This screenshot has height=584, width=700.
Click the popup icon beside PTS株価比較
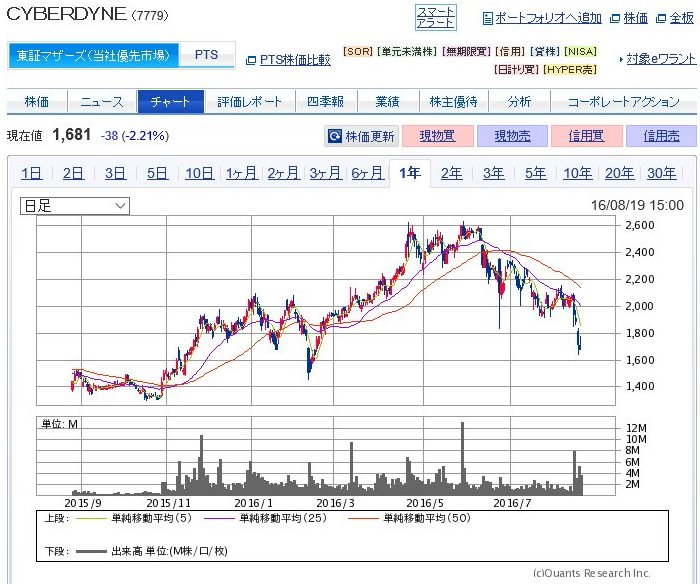click(x=251, y=60)
